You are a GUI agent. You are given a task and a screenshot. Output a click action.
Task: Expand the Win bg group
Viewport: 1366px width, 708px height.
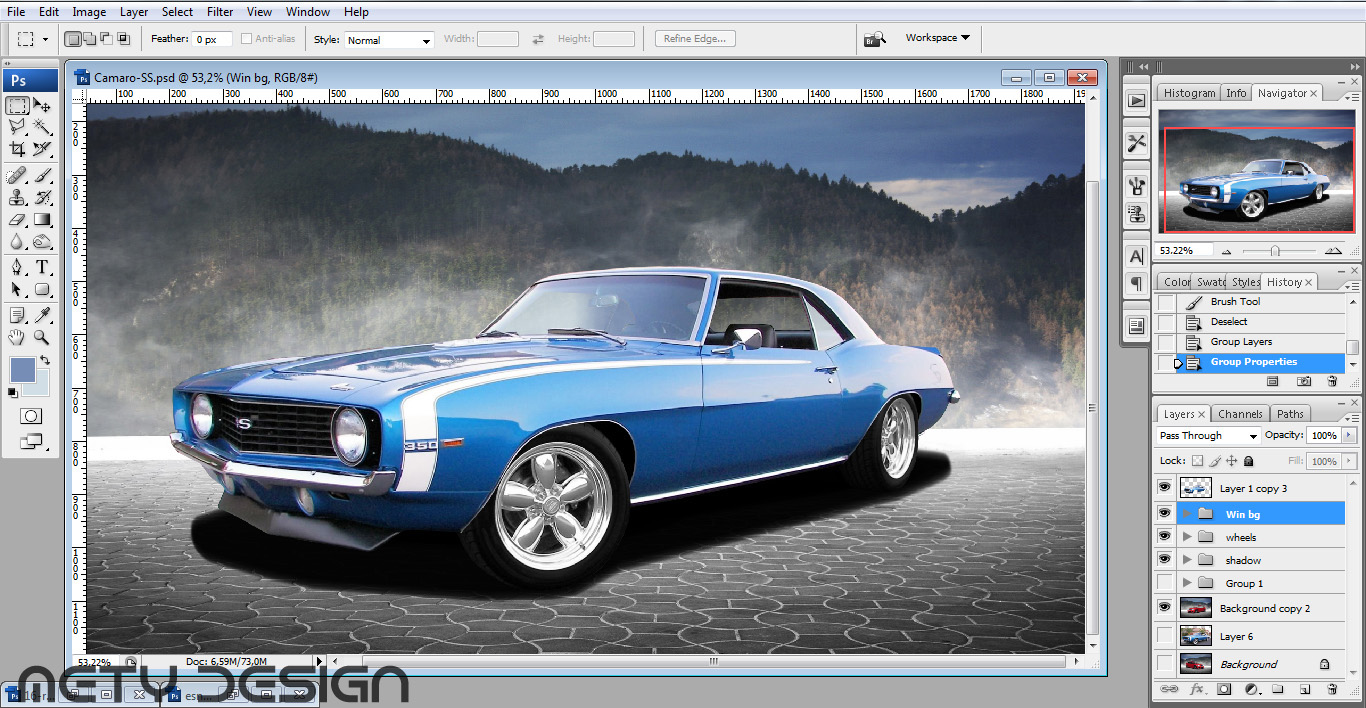coord(1187,514)
